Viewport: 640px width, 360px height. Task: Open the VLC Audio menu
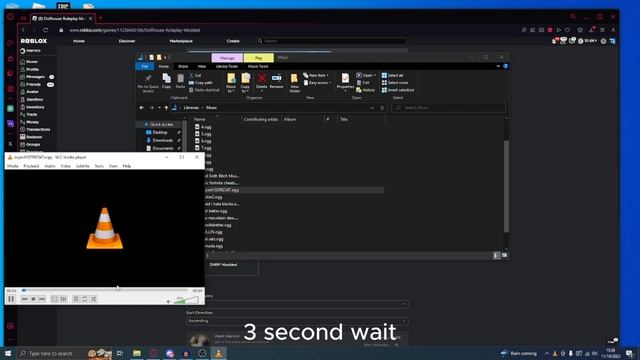[50, 166]
